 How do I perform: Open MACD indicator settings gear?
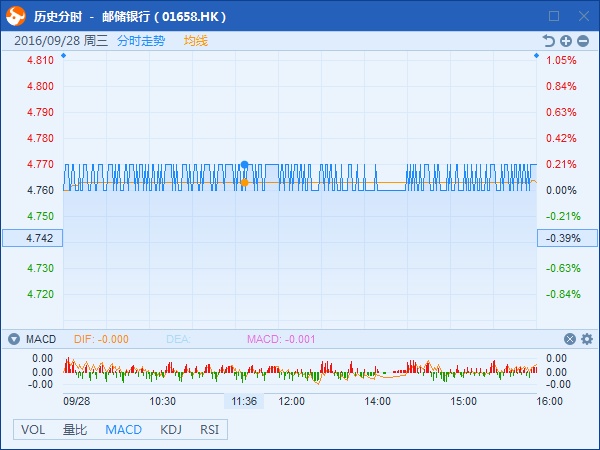tap(586, 339)
